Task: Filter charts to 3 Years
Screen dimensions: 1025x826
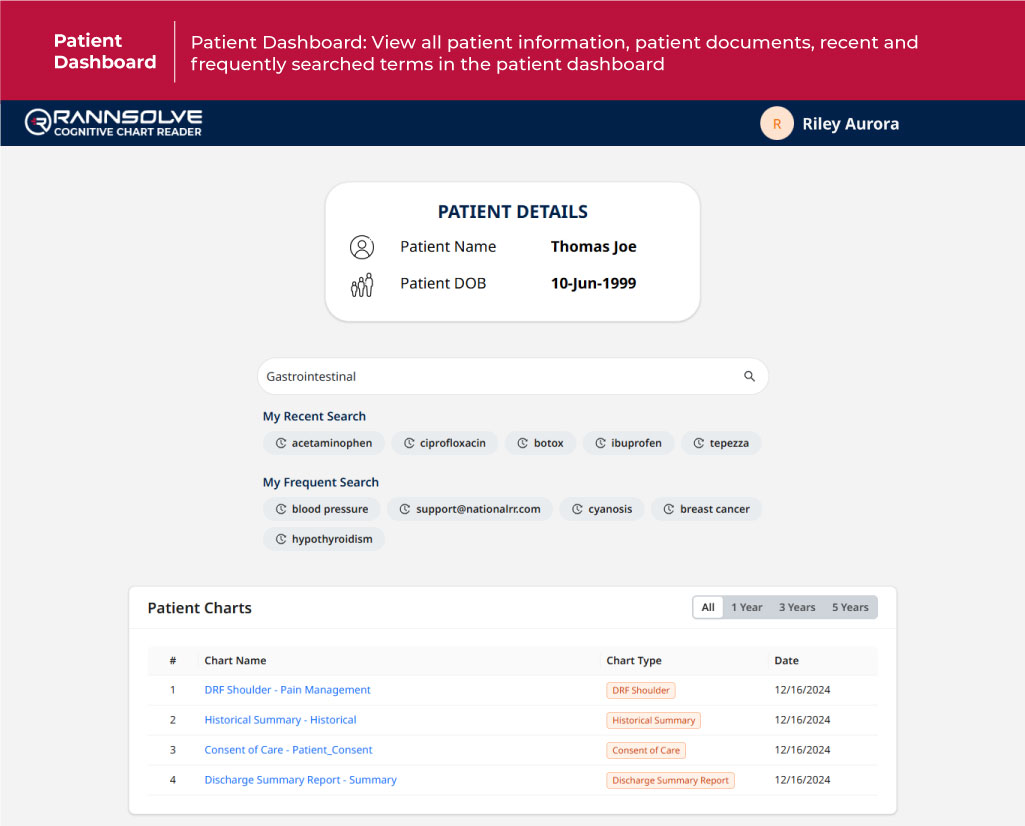Action: [x=797, y=607]
